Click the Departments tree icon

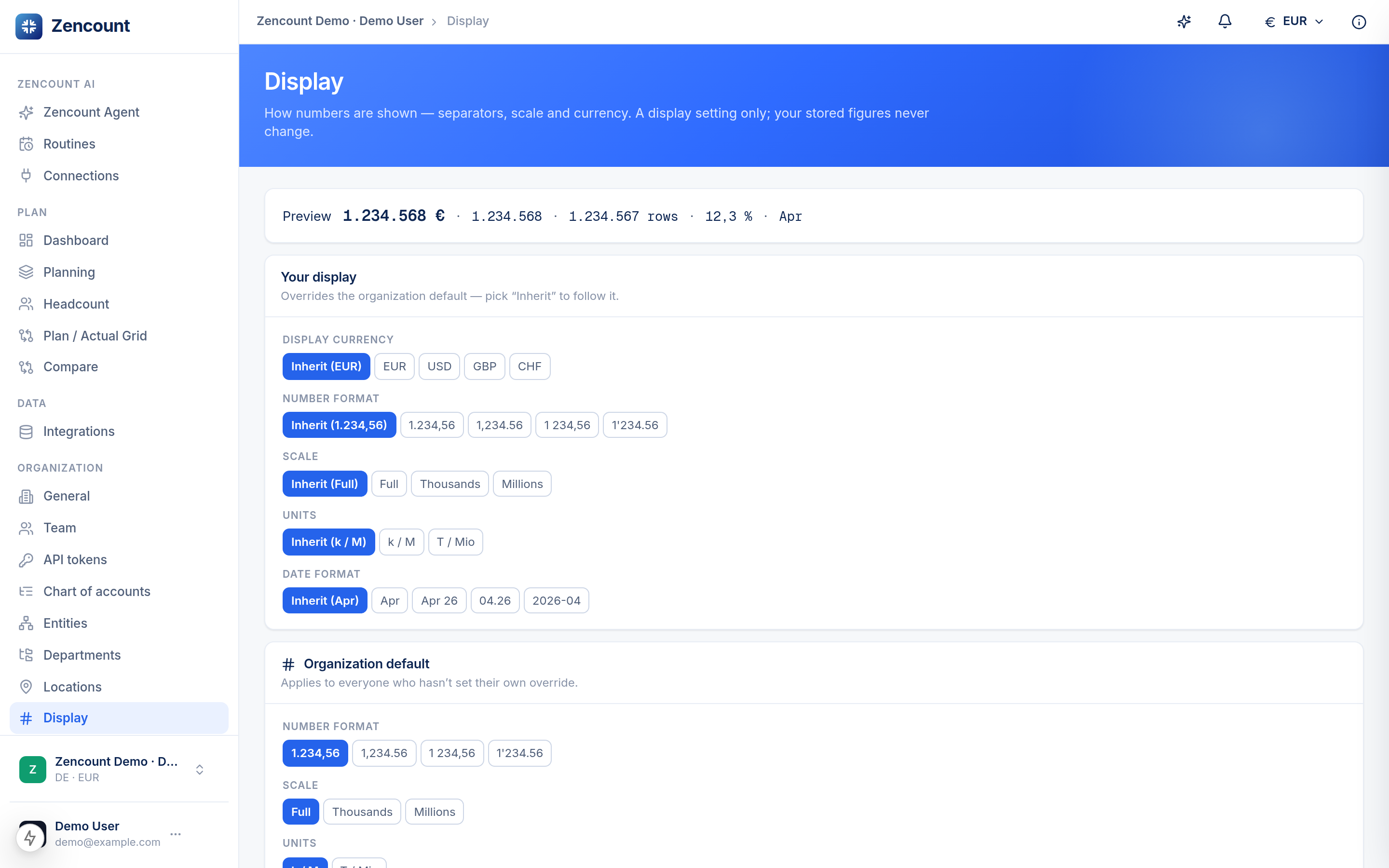(26, 655)
